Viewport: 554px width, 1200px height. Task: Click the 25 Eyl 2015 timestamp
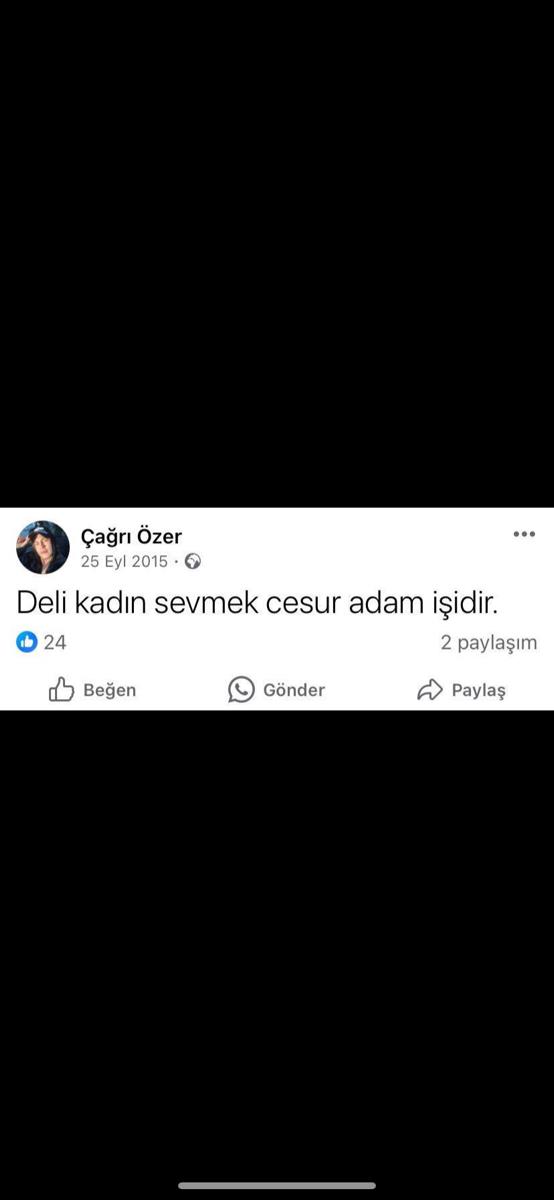(x=124, y=562)
